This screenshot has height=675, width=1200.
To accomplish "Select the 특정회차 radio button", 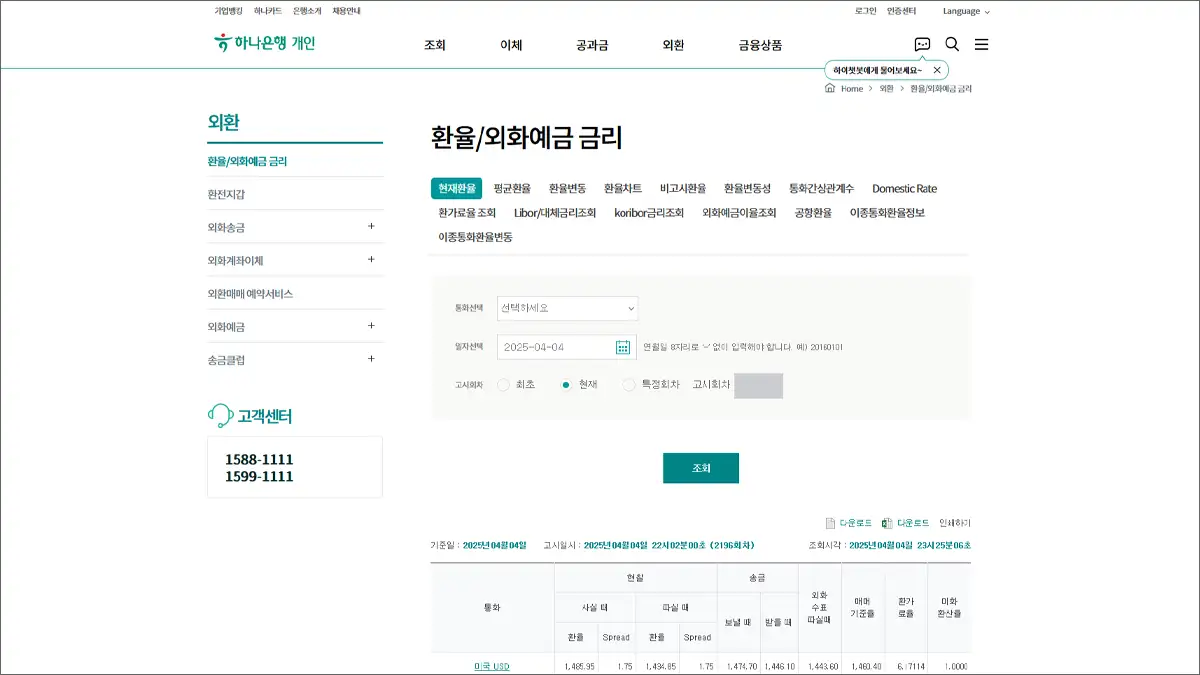I will (x=629, y=383).
